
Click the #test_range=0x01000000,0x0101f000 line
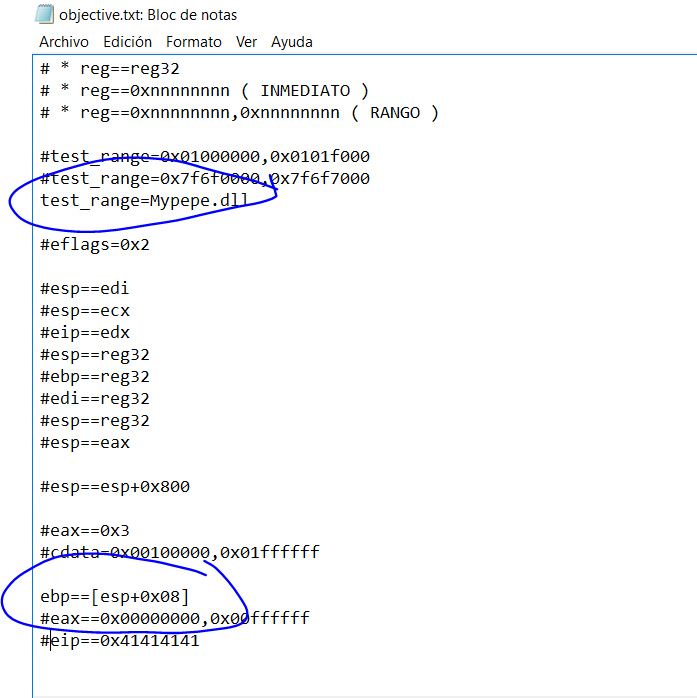click(x=205, y=157)
